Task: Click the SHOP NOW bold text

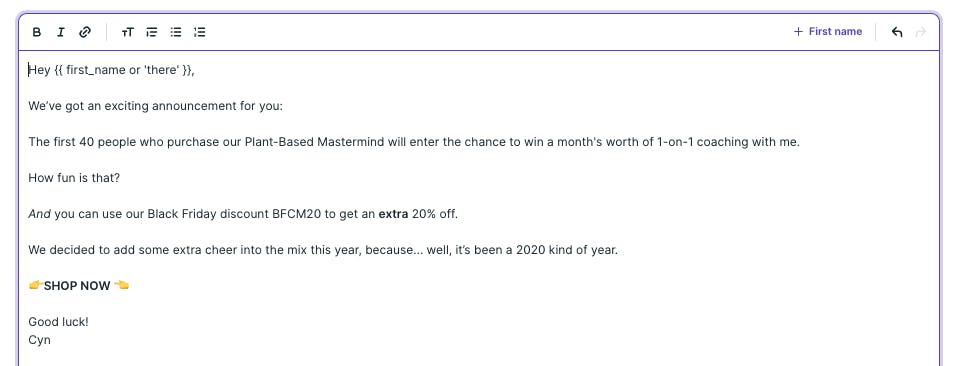Action: tap(77, 286)
